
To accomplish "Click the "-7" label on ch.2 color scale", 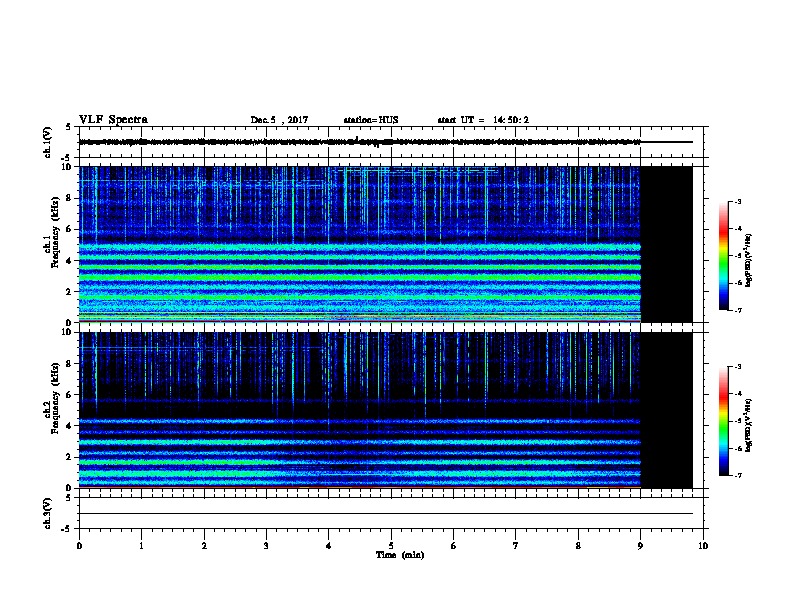I will coord(737,476).
